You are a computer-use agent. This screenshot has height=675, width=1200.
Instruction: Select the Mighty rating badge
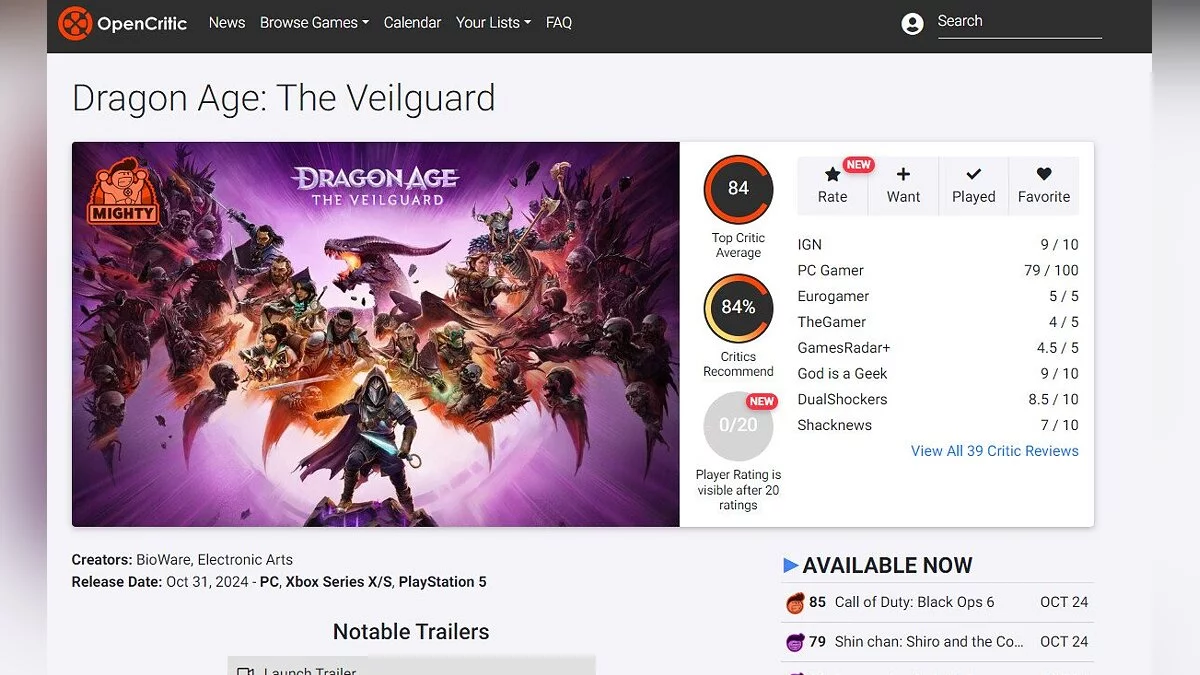pos(123,194)
